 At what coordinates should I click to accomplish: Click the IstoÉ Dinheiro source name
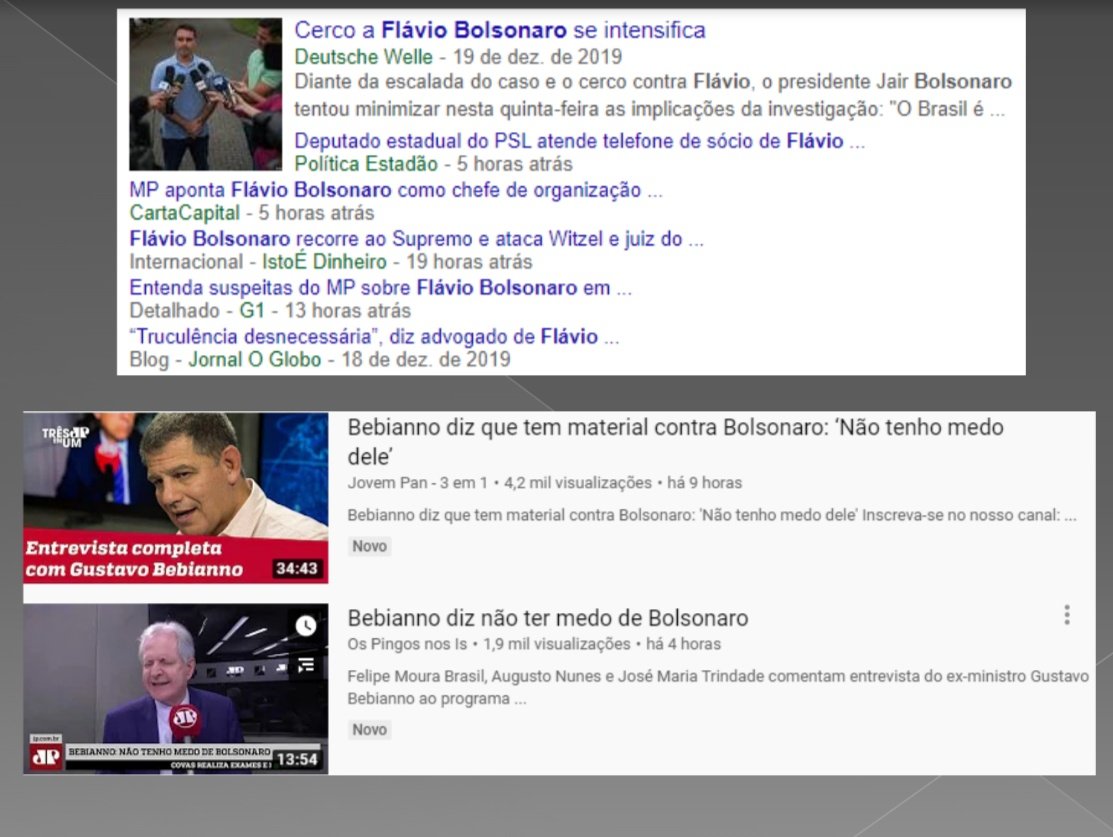point(324,262)
